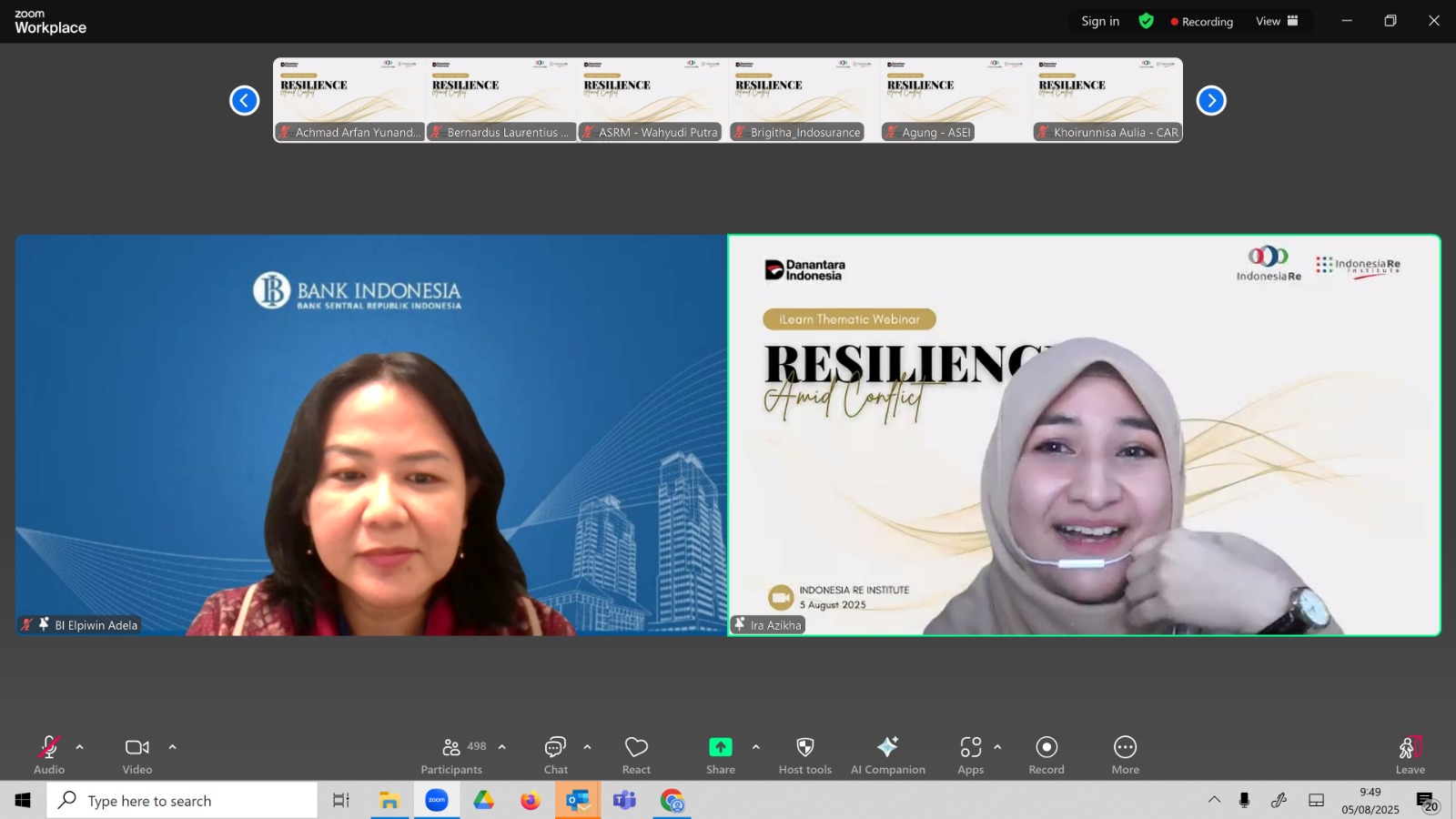Viewport: 1456px width, 819px height.
Task: Open the Participants panel
Action: [x=451, y=755]
